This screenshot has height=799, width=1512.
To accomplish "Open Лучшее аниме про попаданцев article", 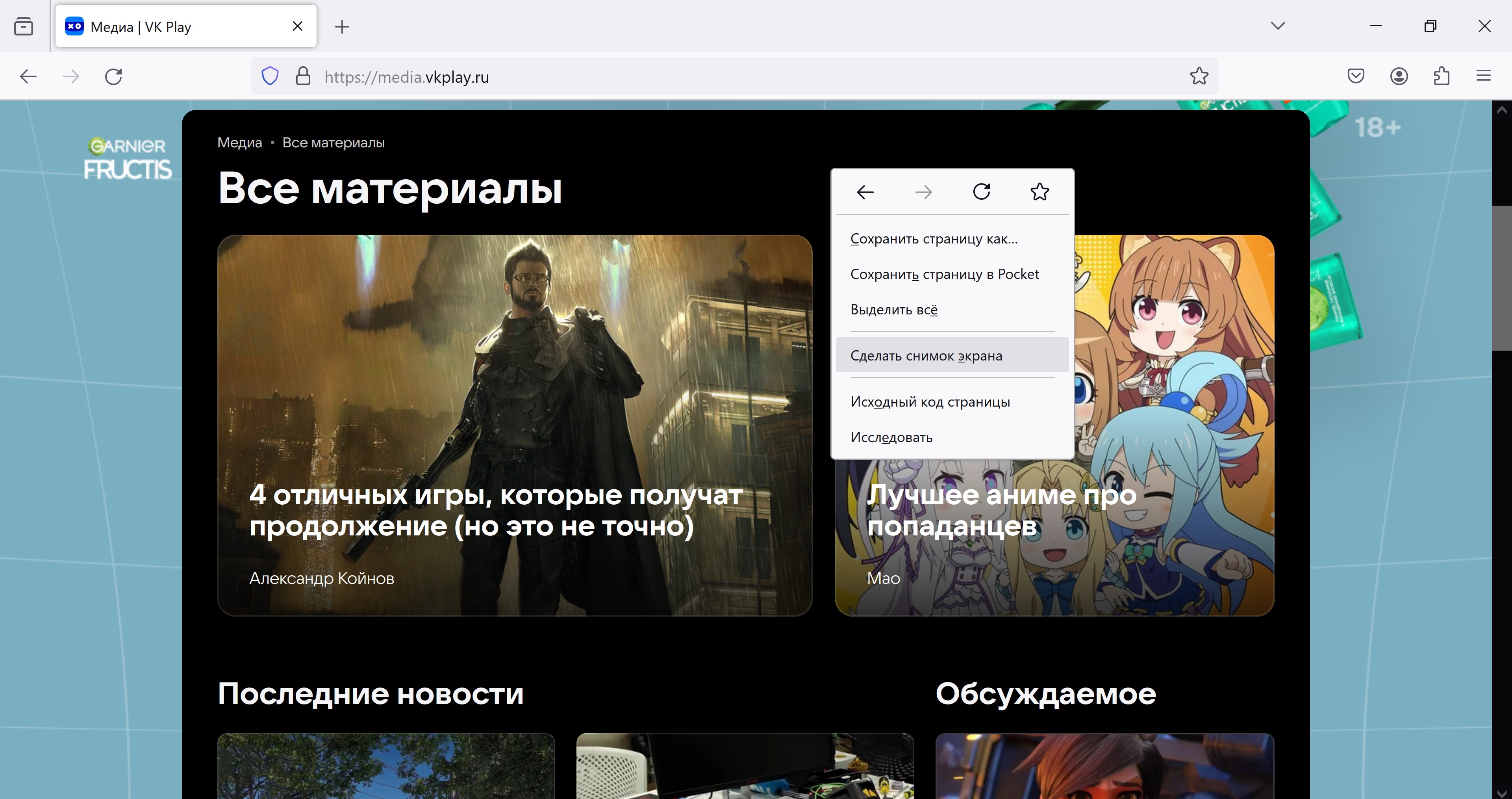I will click(x=1002, y=510).
